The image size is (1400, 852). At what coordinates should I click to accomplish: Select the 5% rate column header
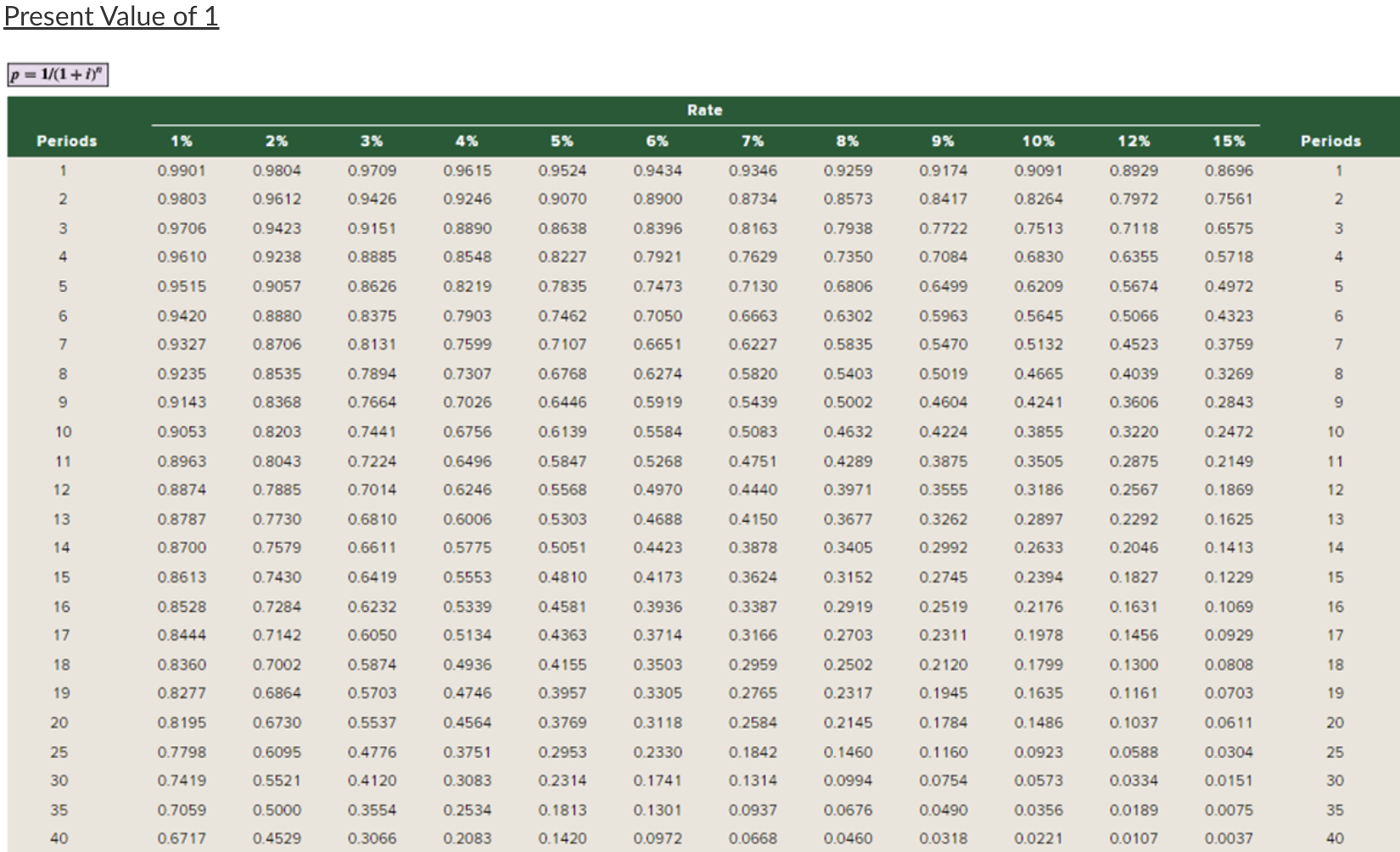point(562,141)
